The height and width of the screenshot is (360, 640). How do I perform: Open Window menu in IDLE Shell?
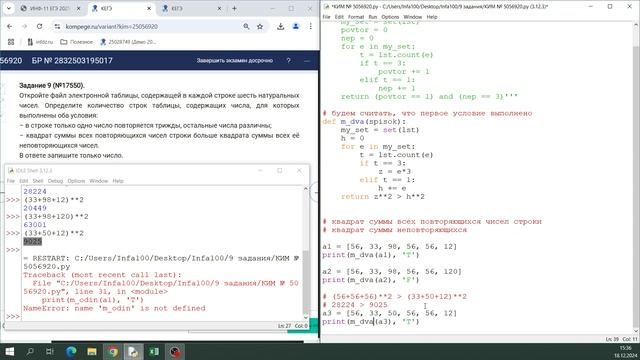[98, 181]
